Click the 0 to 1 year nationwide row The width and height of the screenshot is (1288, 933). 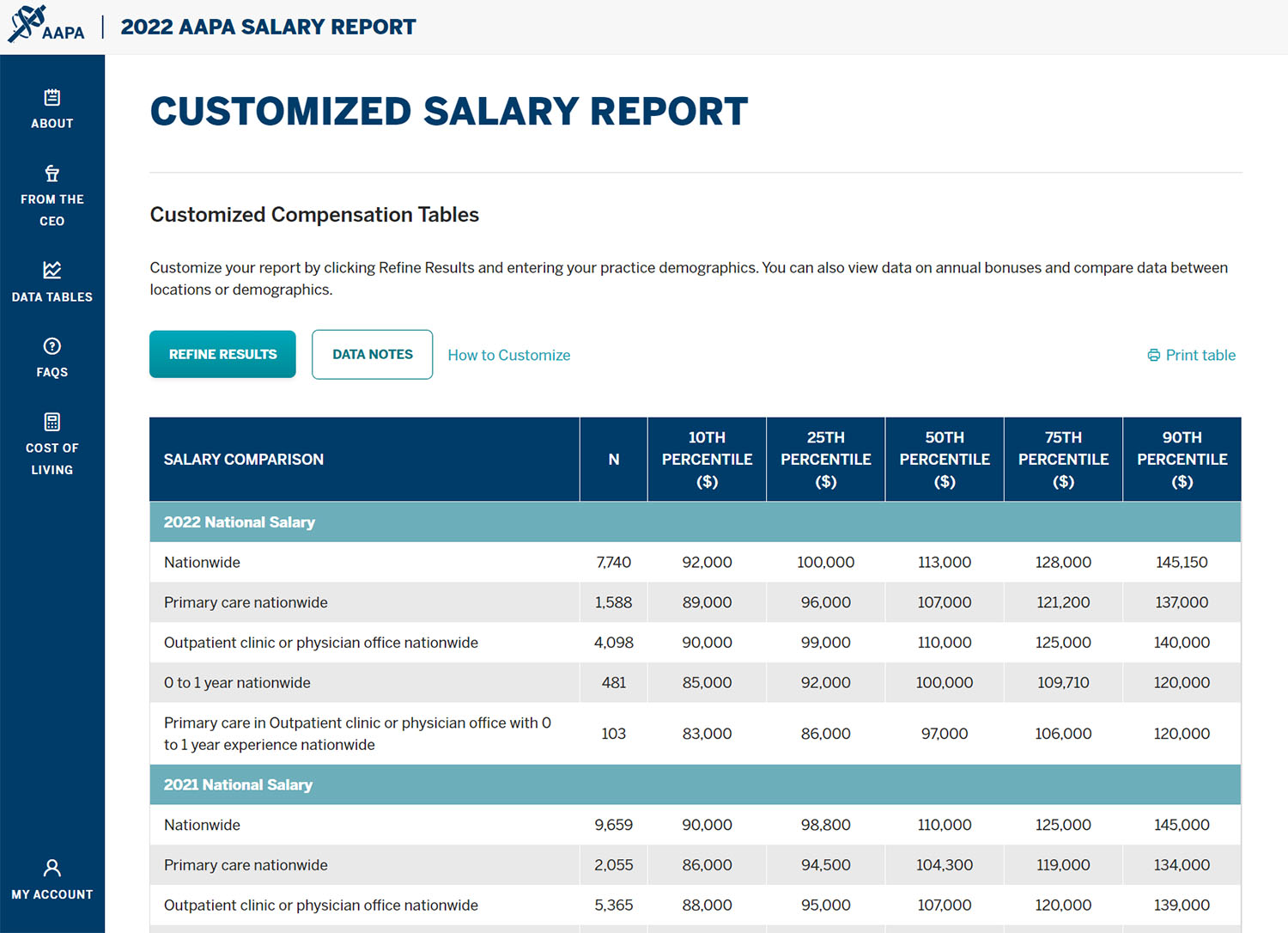coord(237,683)
